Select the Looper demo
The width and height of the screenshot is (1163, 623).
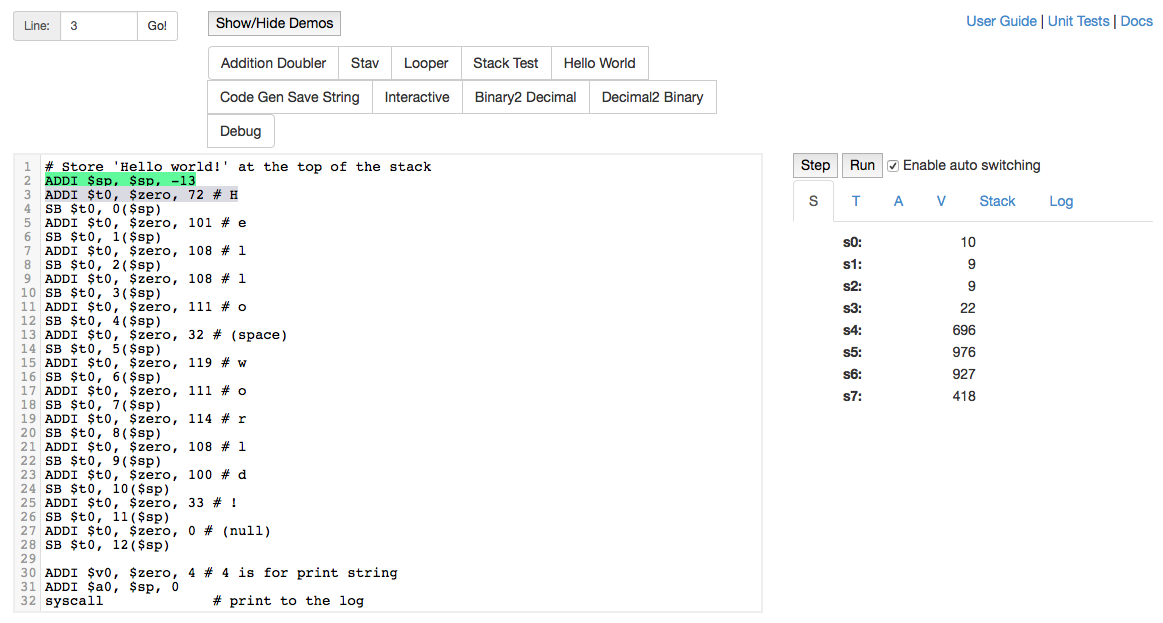point(426,63)
